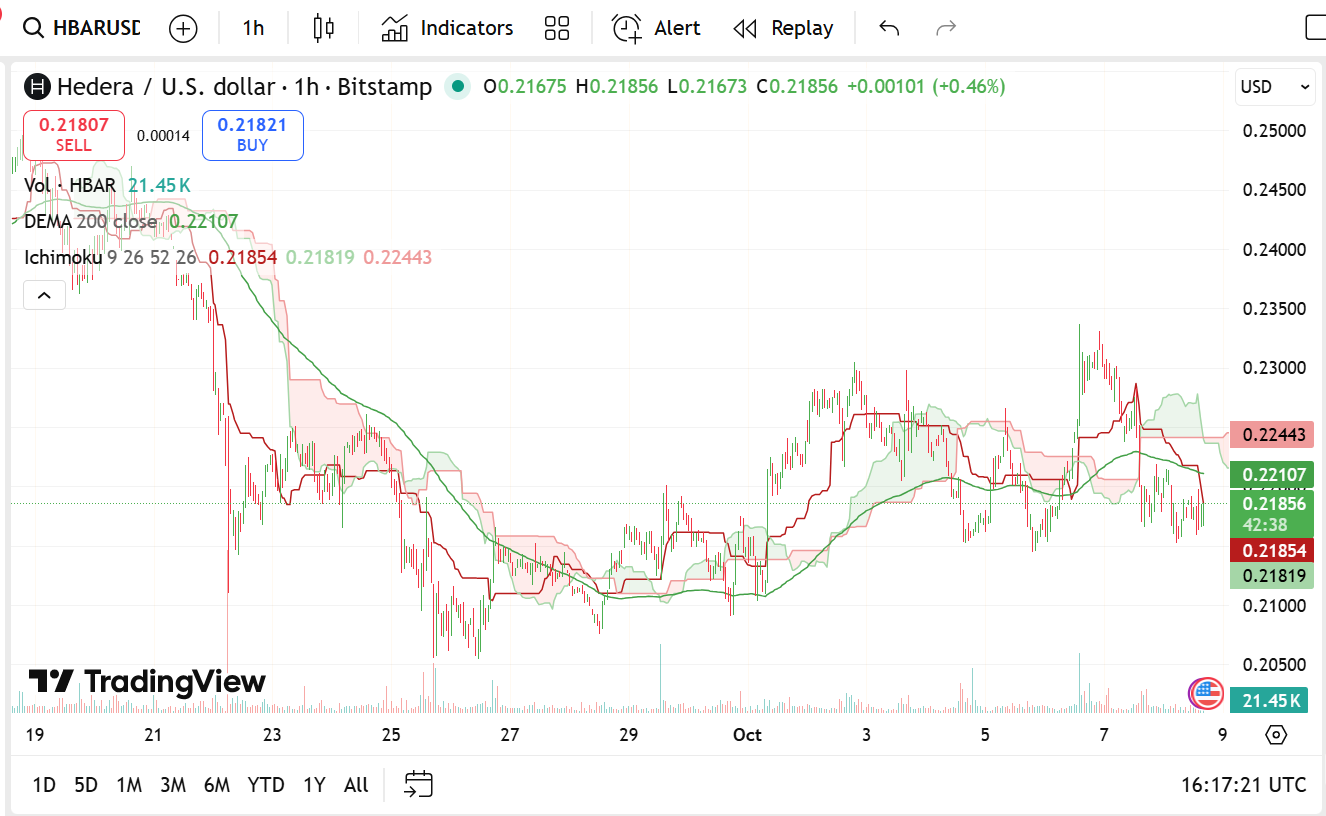
Task: Click the US flag economic event icon
Action: [x=1206, y=692]
